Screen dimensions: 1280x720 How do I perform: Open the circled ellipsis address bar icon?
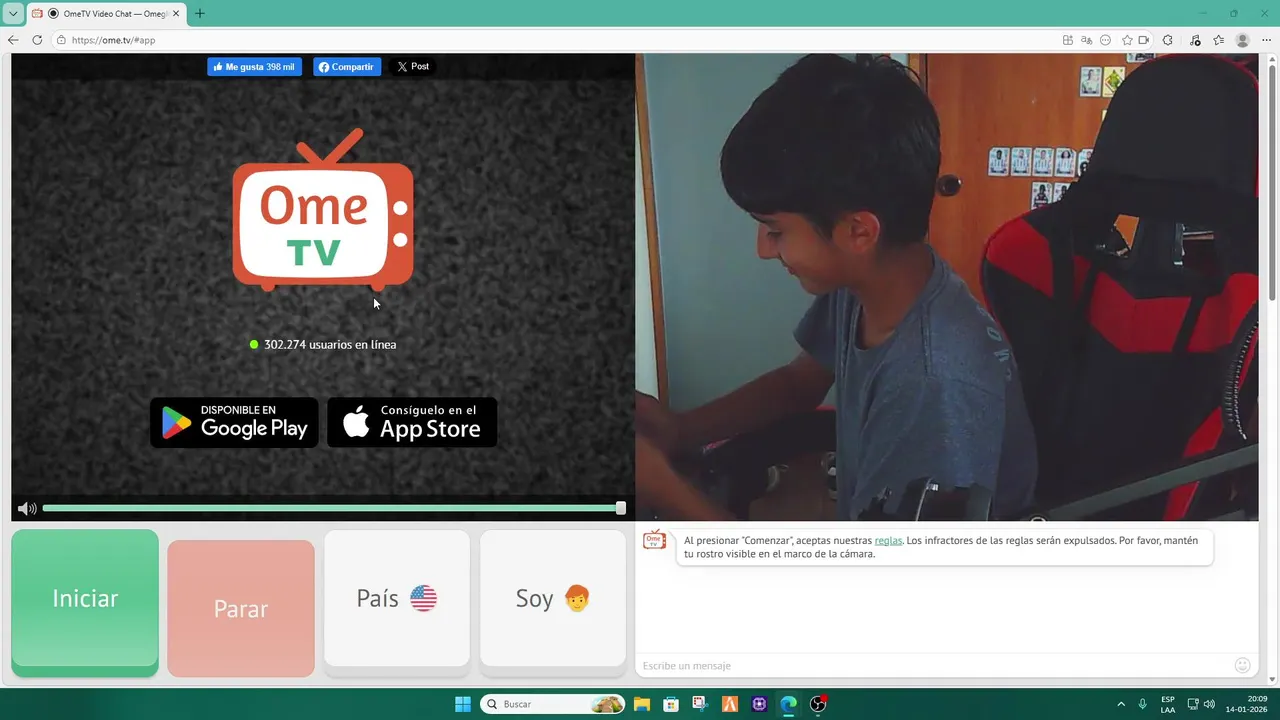click(x=1105, y=40)
